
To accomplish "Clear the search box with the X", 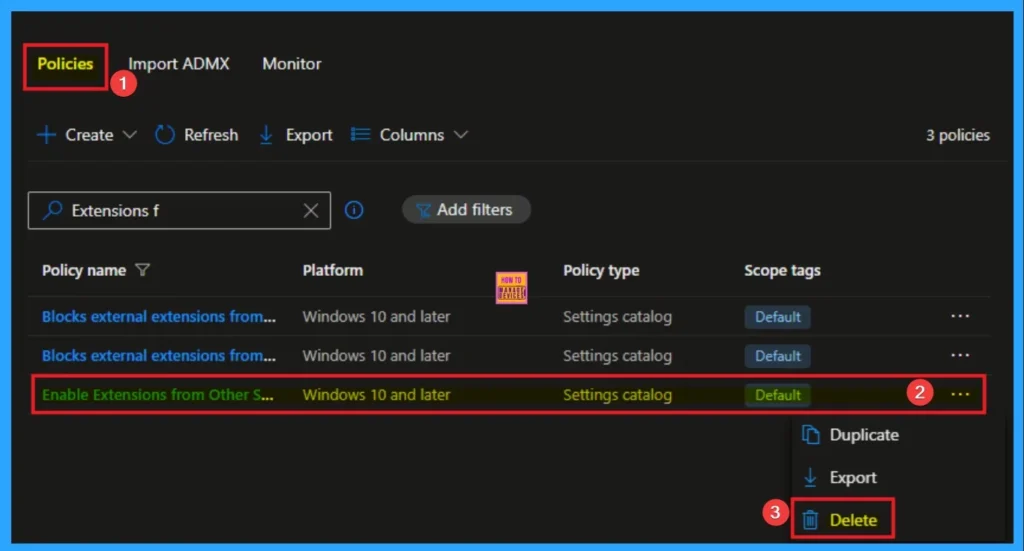I will (x=311, y=210).
